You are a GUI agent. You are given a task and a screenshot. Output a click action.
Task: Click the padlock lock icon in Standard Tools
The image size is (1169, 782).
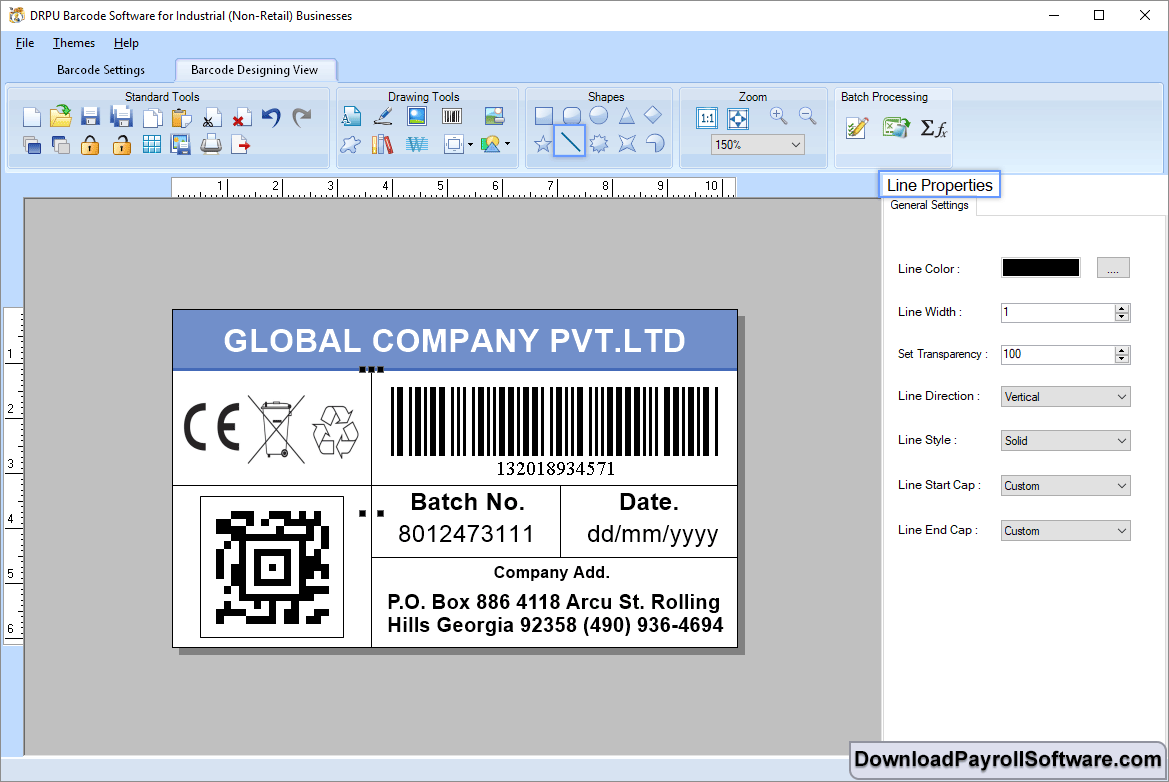[x=89, y=143]
